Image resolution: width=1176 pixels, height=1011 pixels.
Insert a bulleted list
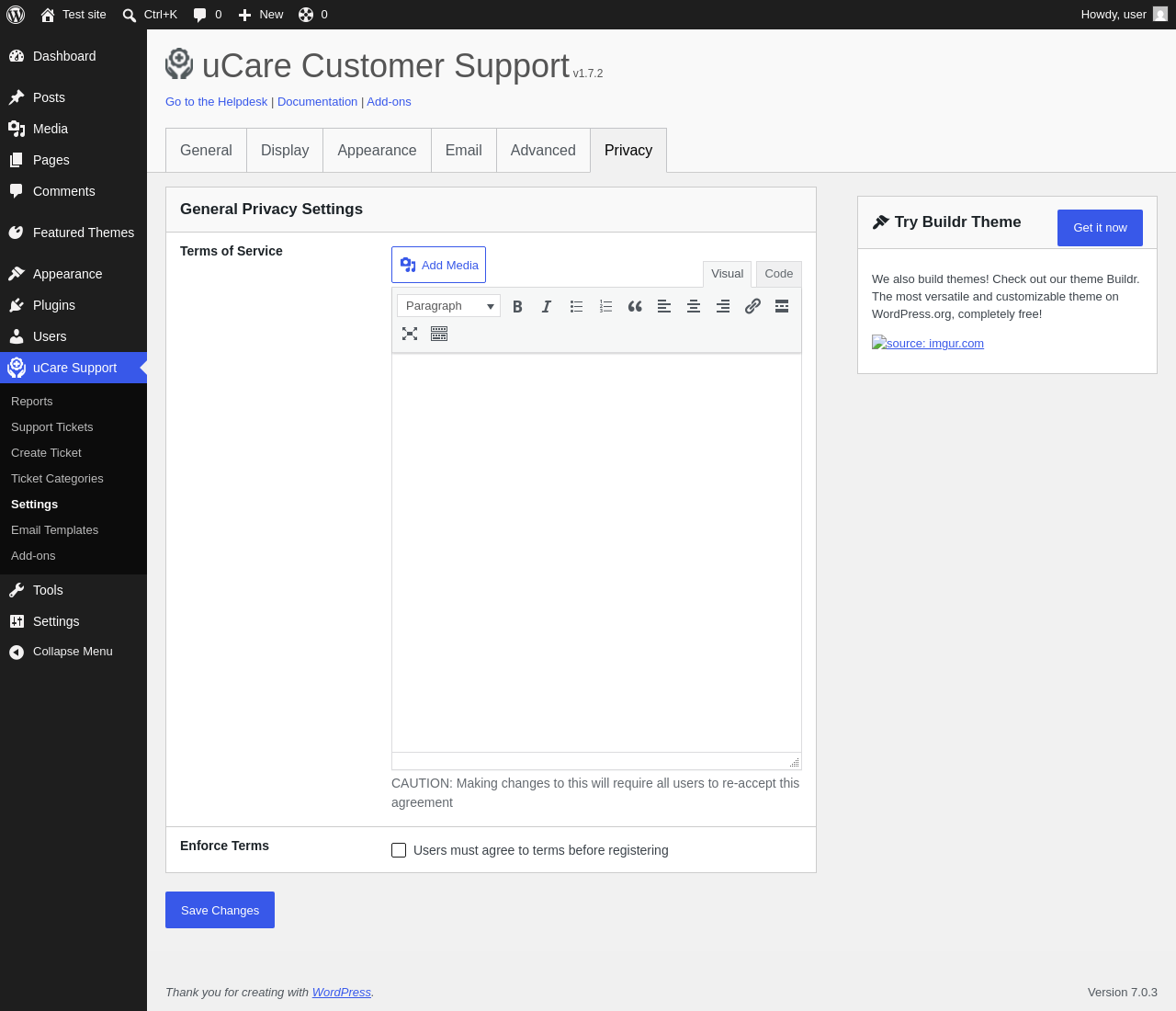[x=576, y=306]
